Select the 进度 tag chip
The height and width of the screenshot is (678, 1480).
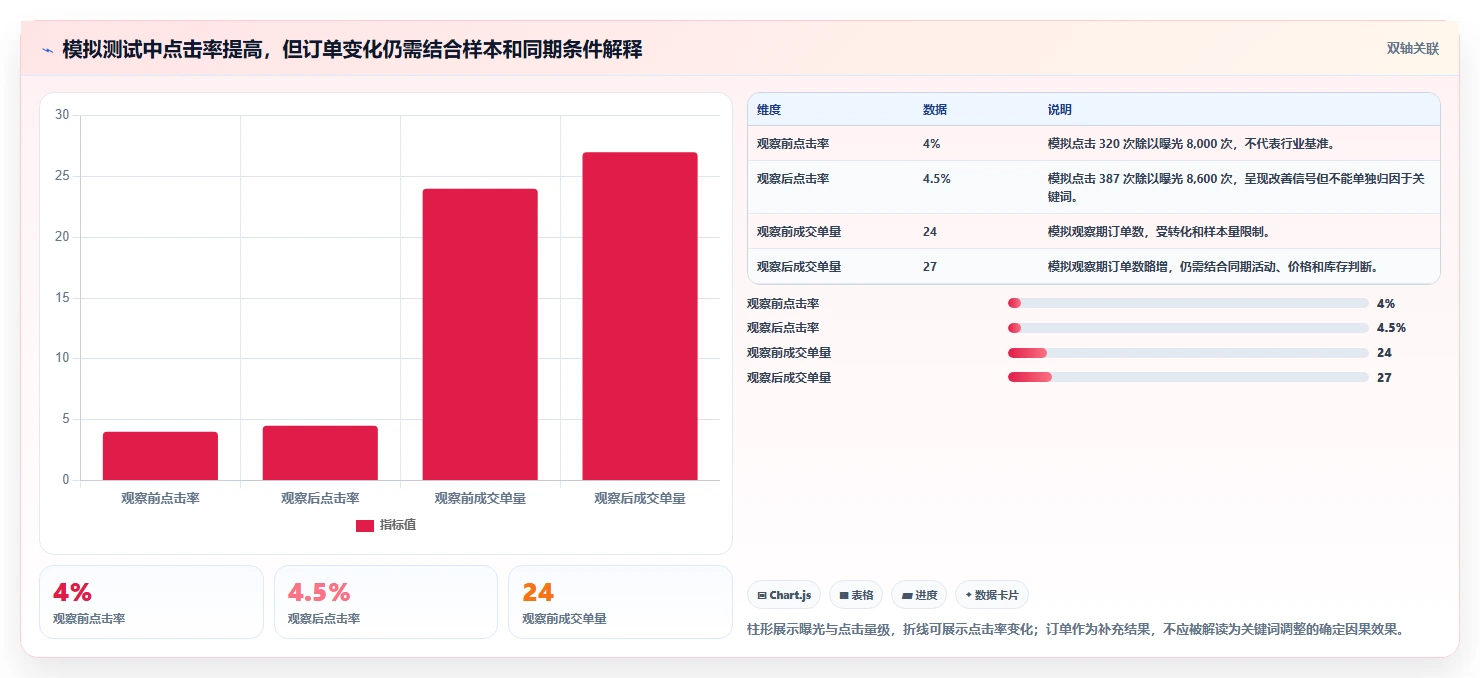tap(919, 595)
